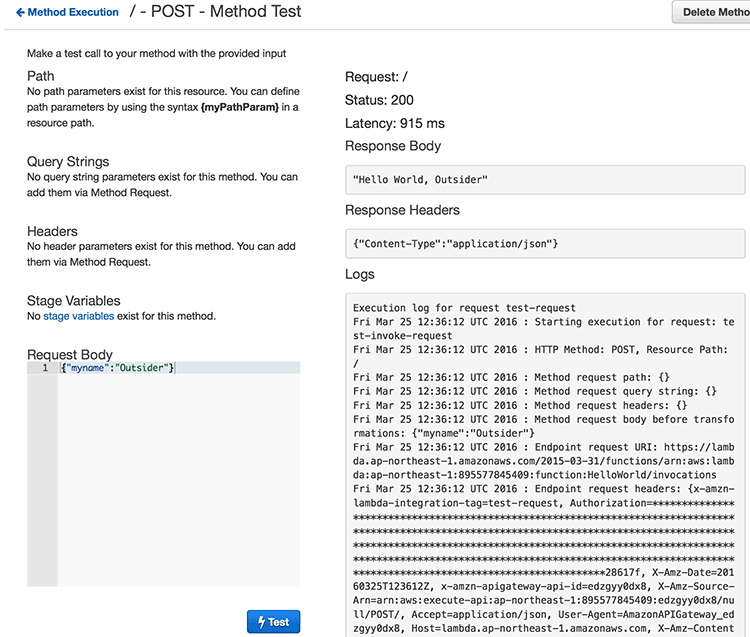Run the blue Test button
Viewport: 750px width, 637px height.
pyautogui.click(x=274, y=622)
